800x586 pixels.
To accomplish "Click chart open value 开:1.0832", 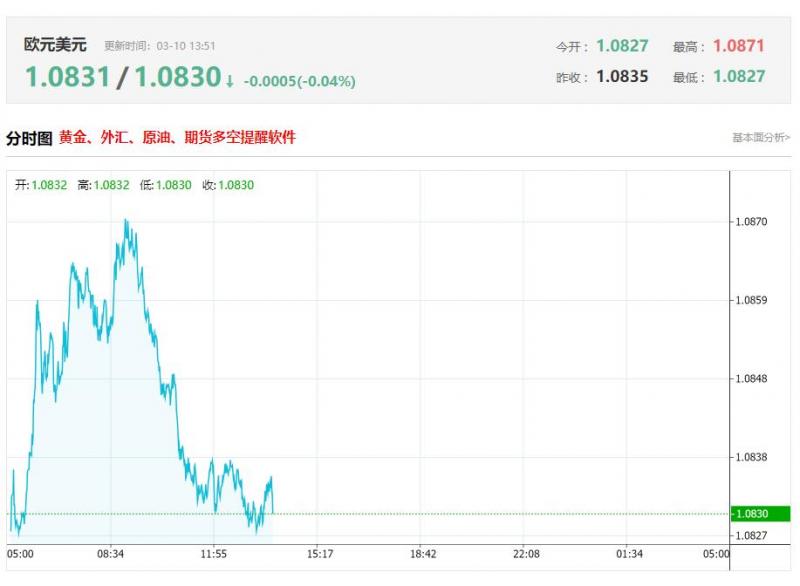I will [41, 185].
